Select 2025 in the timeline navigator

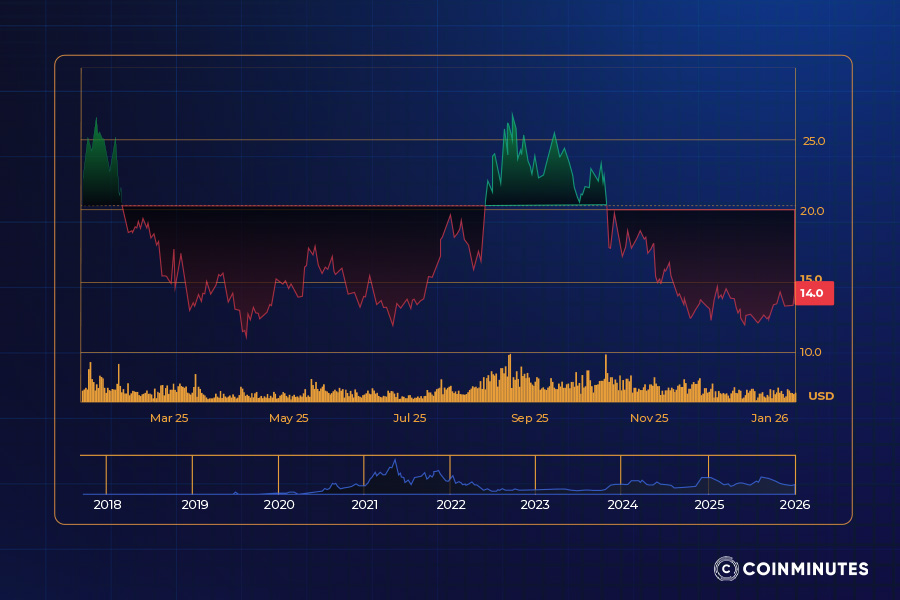click(x=708, y=505)
